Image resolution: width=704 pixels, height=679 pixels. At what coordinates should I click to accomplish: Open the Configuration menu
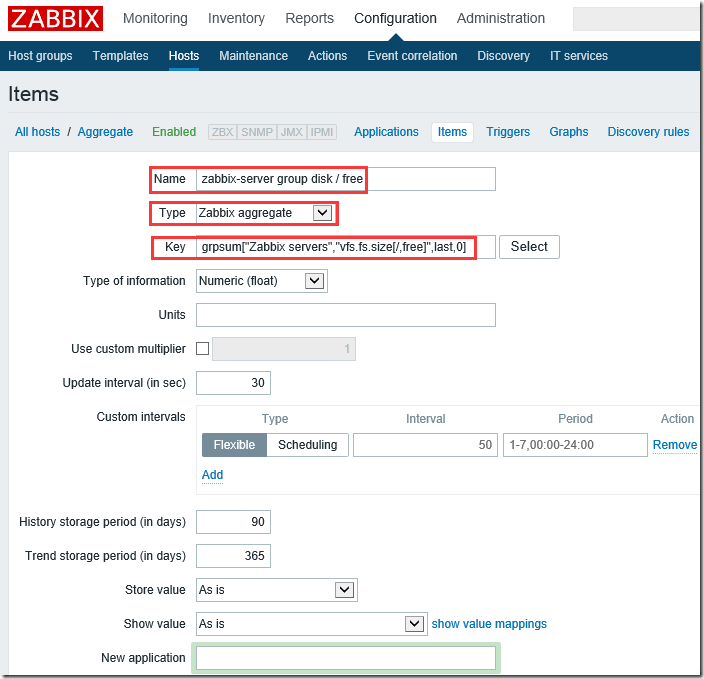click(395, 18)
